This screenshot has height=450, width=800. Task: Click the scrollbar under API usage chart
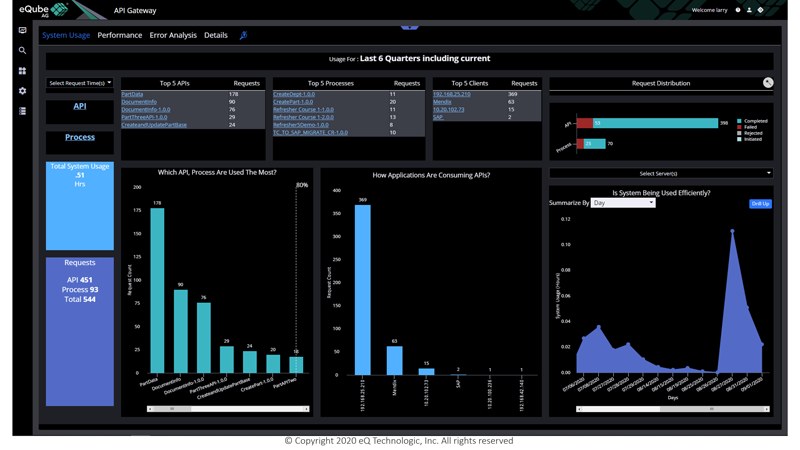[x=228, y=409]
